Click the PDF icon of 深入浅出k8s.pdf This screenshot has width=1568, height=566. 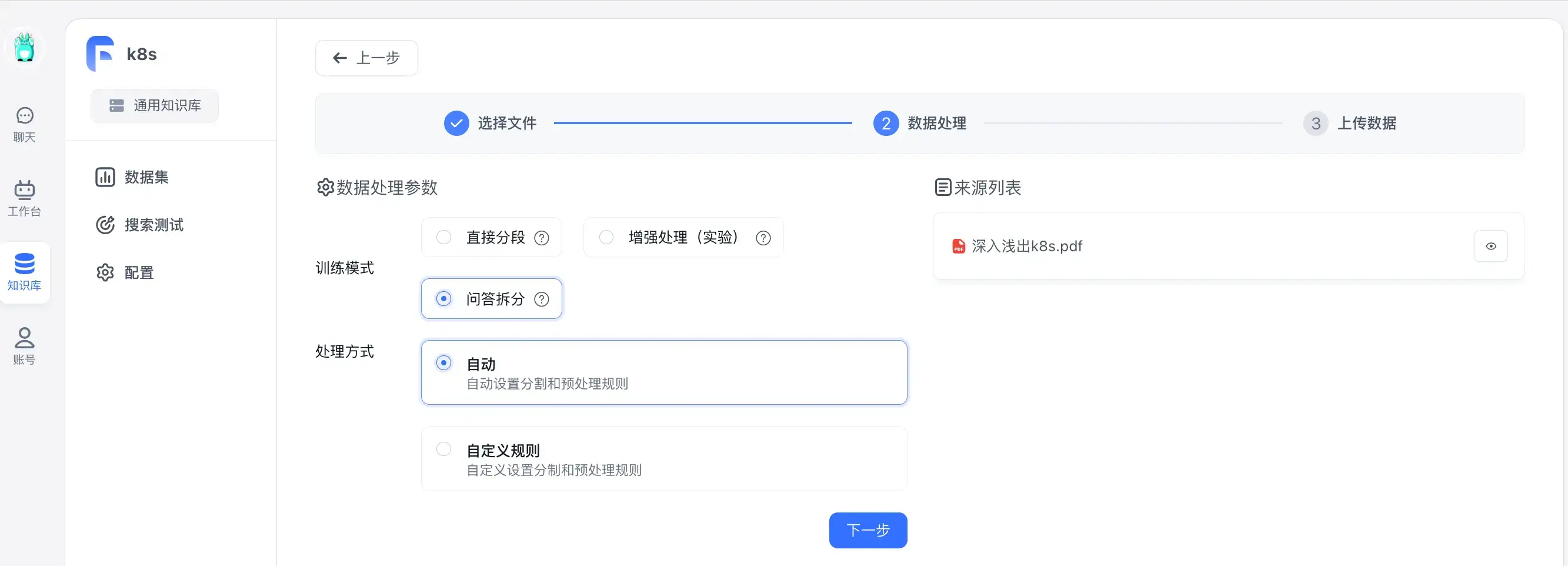(x=958, y=246)
